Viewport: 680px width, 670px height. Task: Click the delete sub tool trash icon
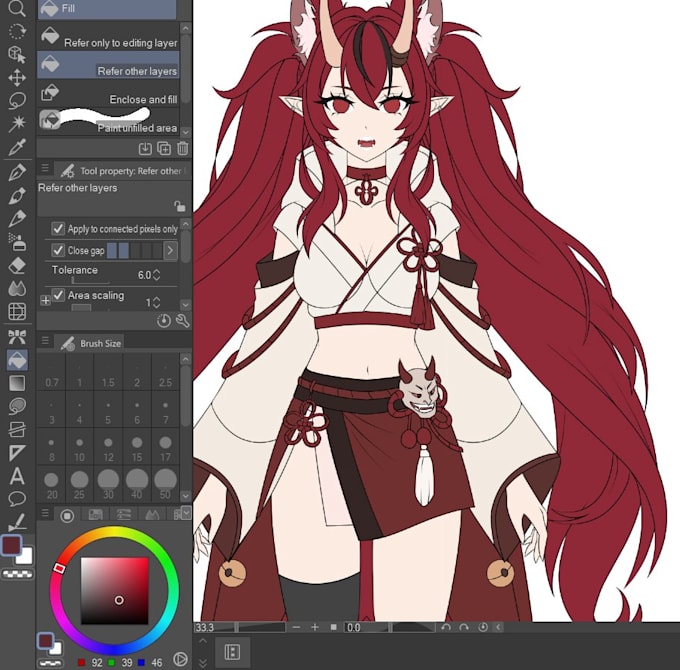click(x=183, y=149)
